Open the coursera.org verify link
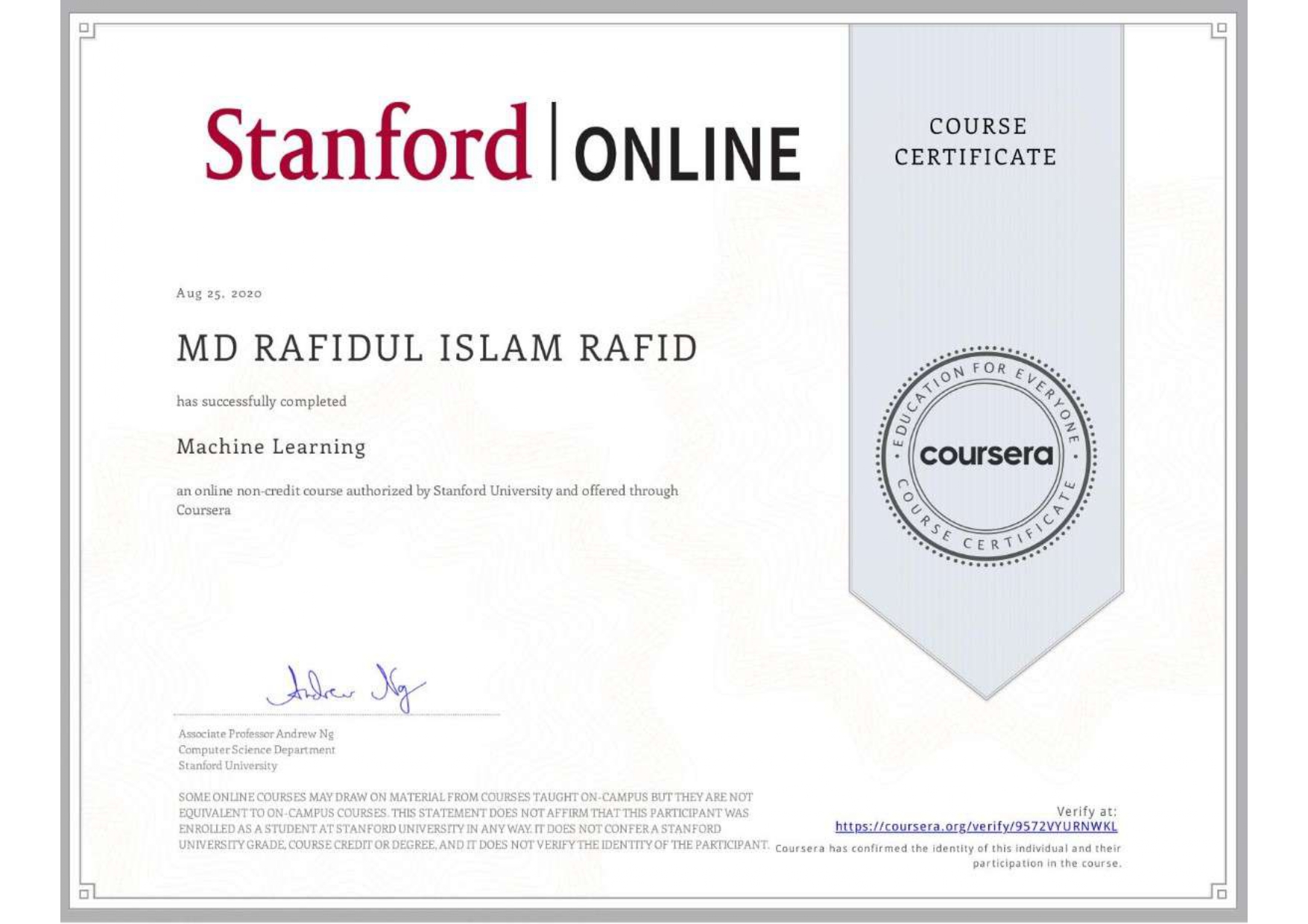The image size is (1308, 924). [976, 826]
